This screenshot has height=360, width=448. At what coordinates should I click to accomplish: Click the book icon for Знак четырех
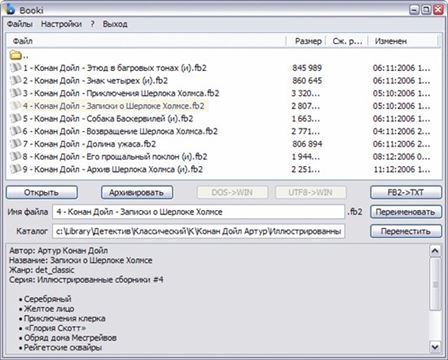click(x=16, y=80)
